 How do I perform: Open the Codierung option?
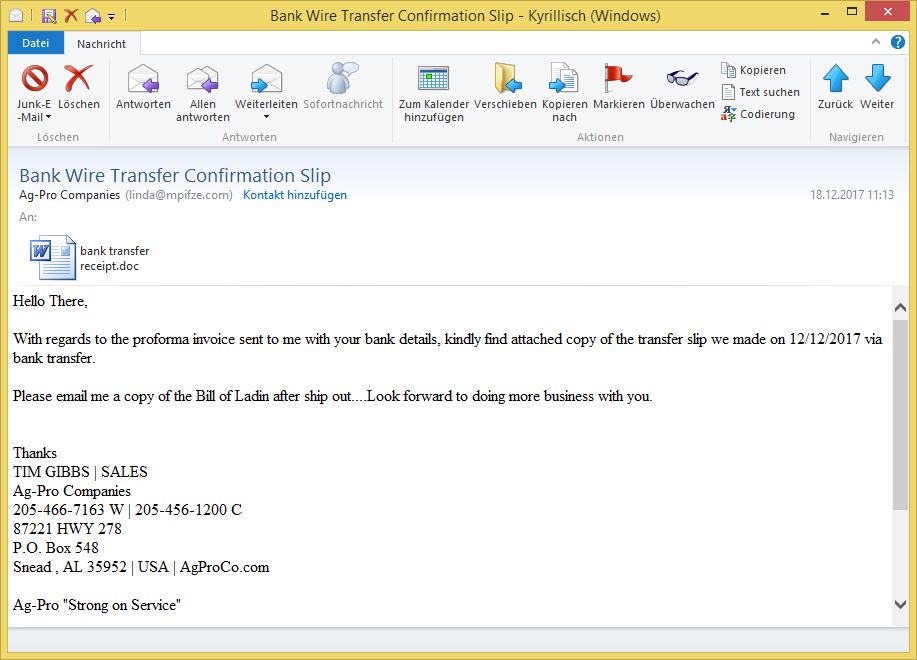(x=758, y=114)
